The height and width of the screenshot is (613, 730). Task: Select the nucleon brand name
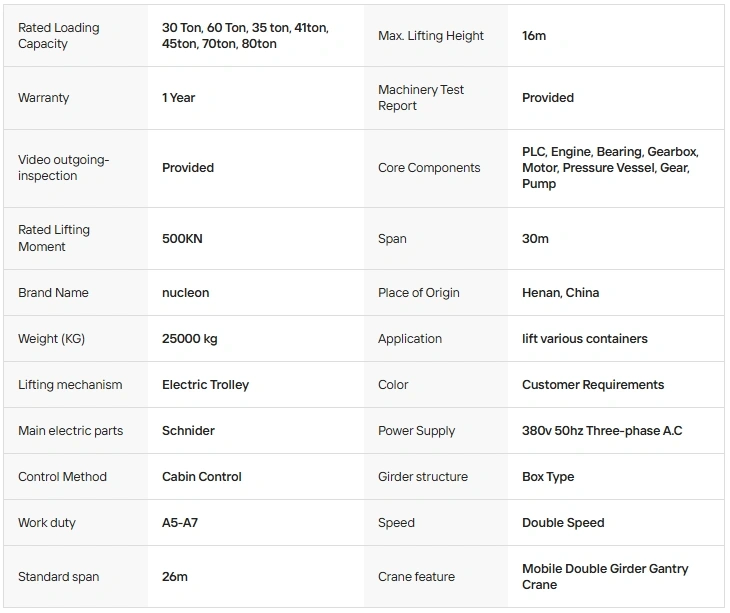186,293
